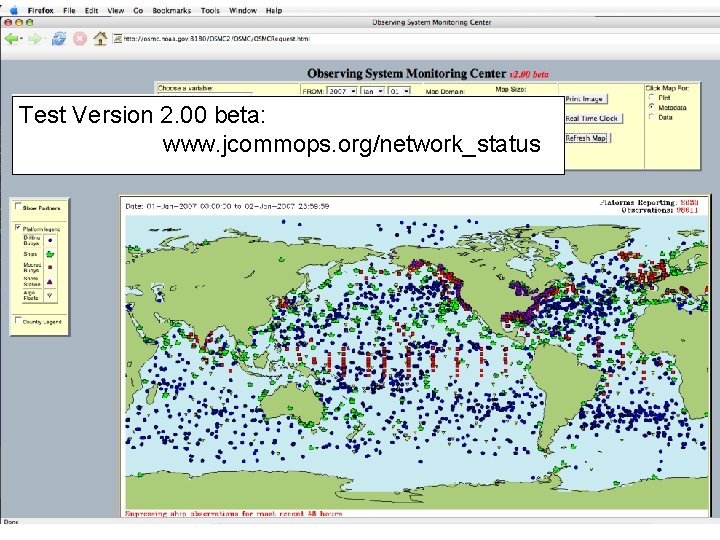The image size is (720, 540).
Task: Select the Data radio button
Action: click(x=652, y=117)
